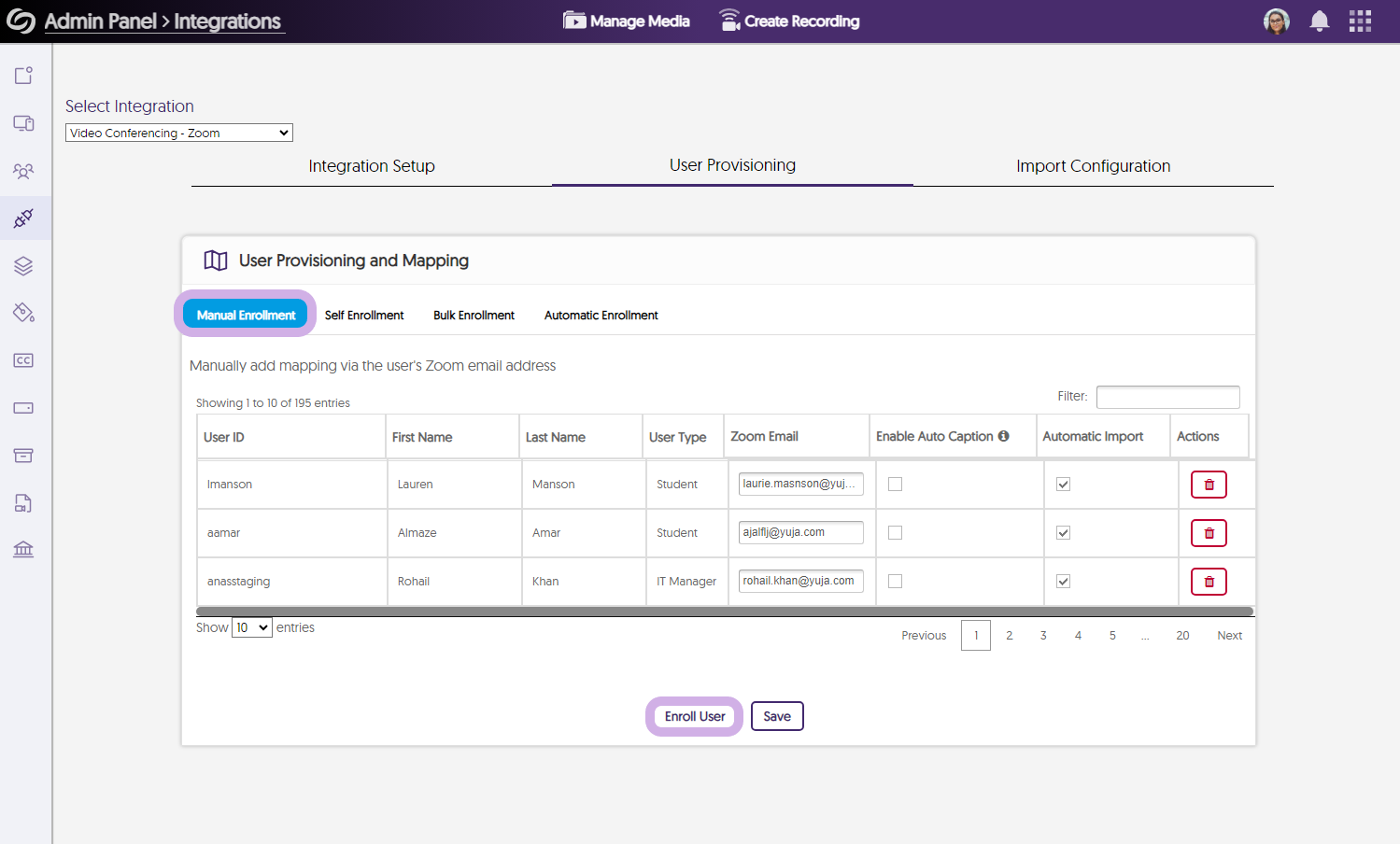Delete the anasstaging mapping row
The image size is (1400, 844).
[x=1209, y=582]
